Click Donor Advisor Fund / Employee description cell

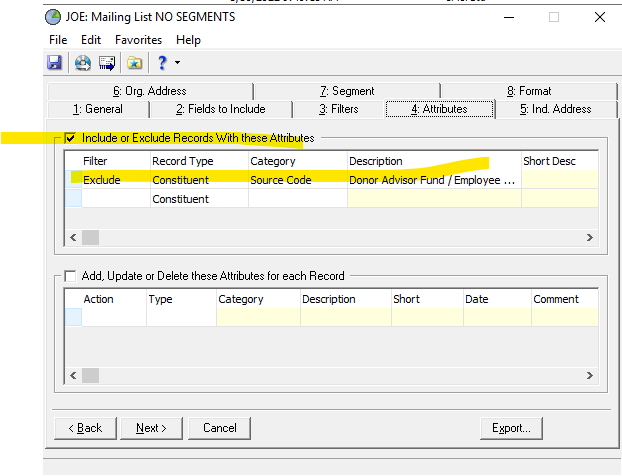coord(434,180)
